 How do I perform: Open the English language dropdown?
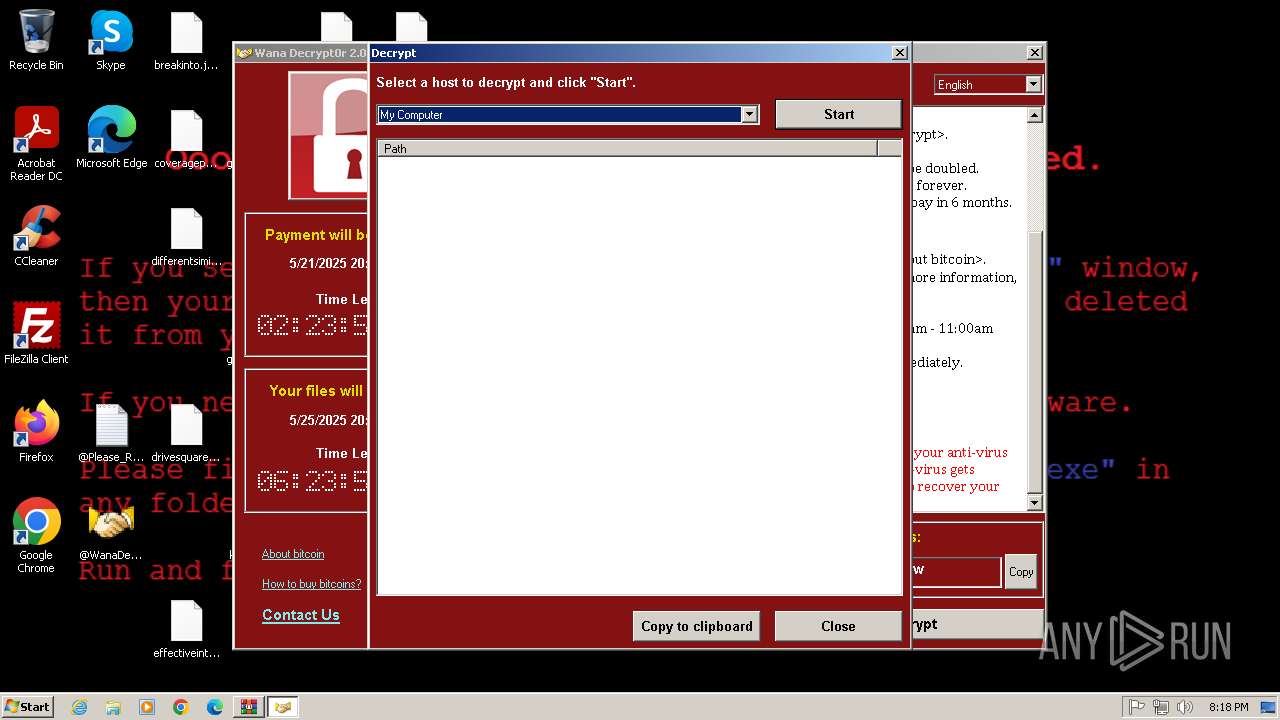(1033, 85)
